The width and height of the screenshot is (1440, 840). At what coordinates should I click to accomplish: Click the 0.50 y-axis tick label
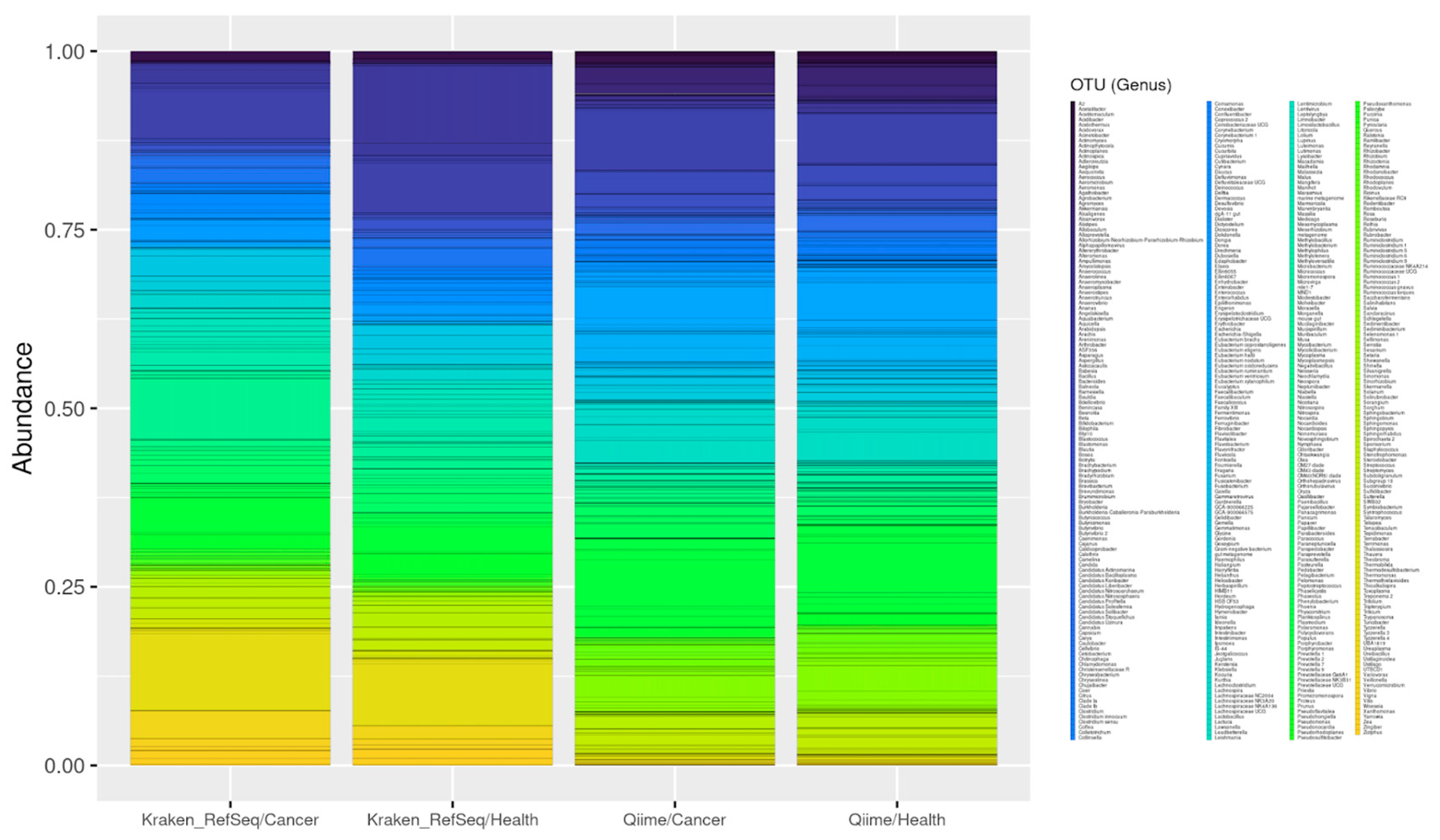(x=64, y=409)
